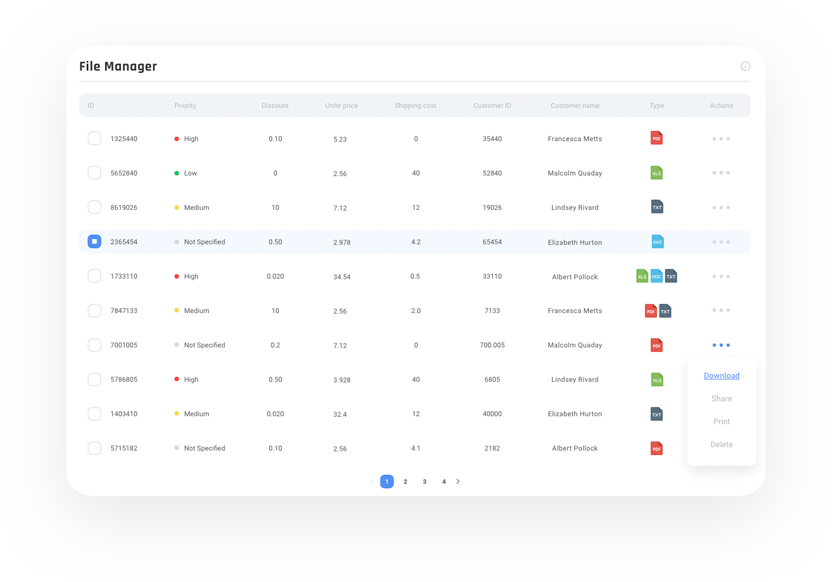This screenshot has height=582, width=832.
Task: Click the XLS file icon for row 5786805
Action: [x=656, y=380]
